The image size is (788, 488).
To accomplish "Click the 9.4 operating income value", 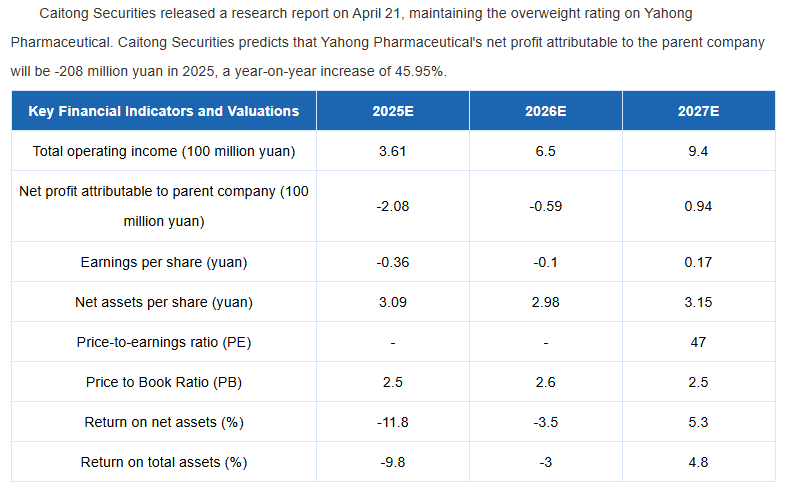I will click(x=699, y=151).
